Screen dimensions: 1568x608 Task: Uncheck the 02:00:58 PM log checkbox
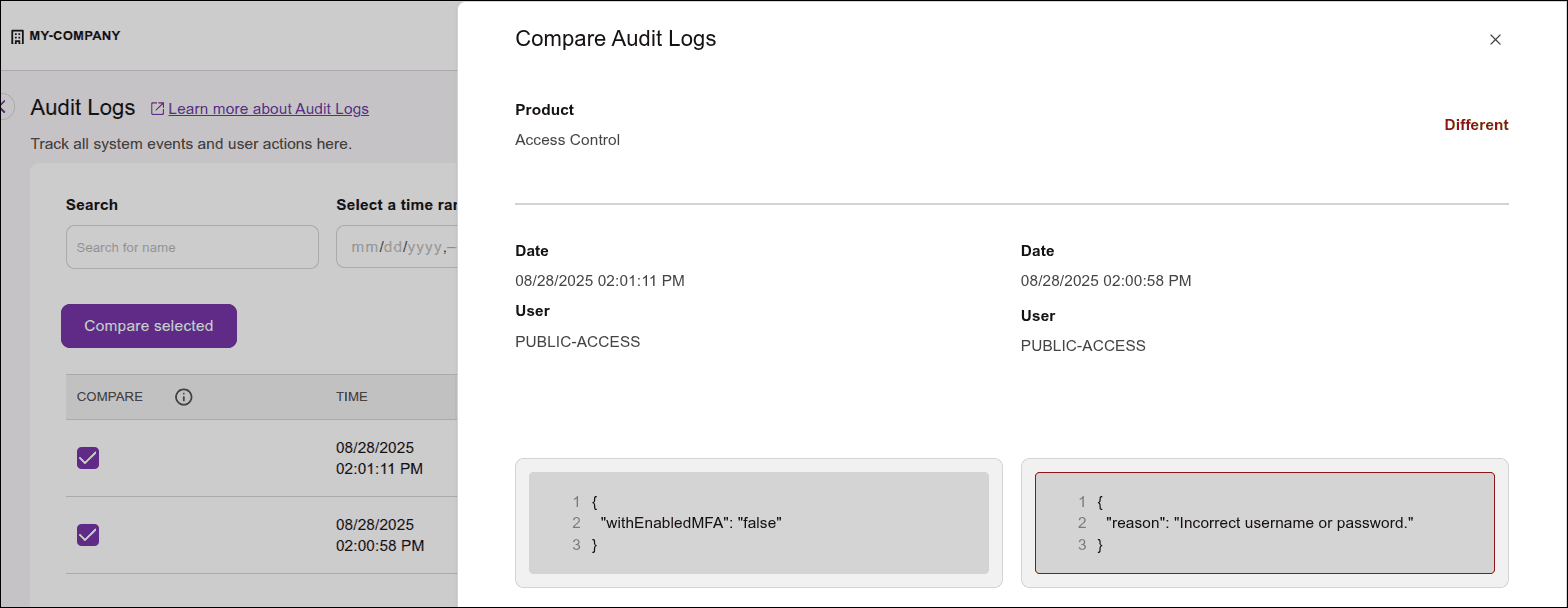(x=88, y=535)
